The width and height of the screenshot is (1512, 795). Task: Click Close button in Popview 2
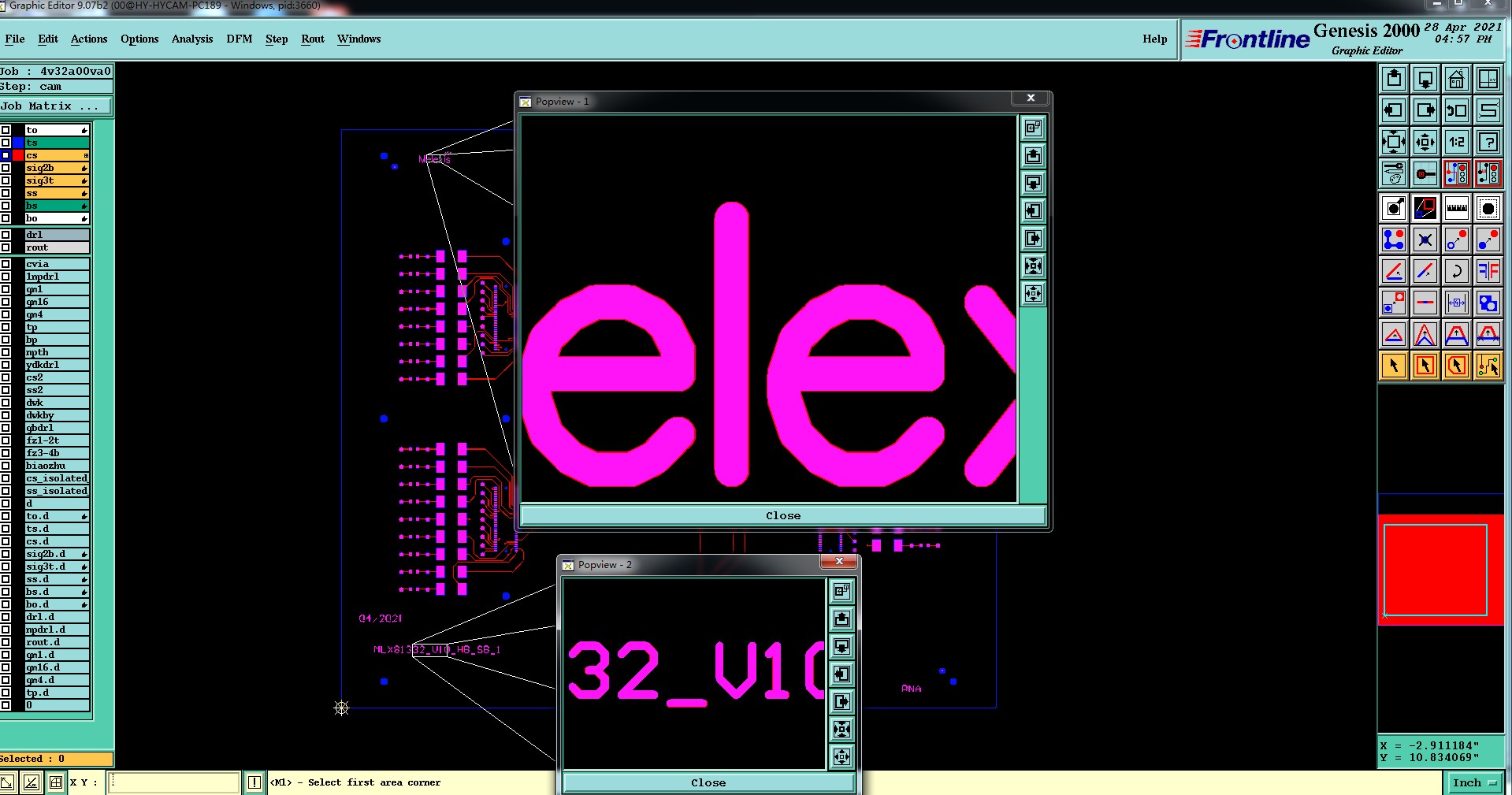(x=708, y=782)
